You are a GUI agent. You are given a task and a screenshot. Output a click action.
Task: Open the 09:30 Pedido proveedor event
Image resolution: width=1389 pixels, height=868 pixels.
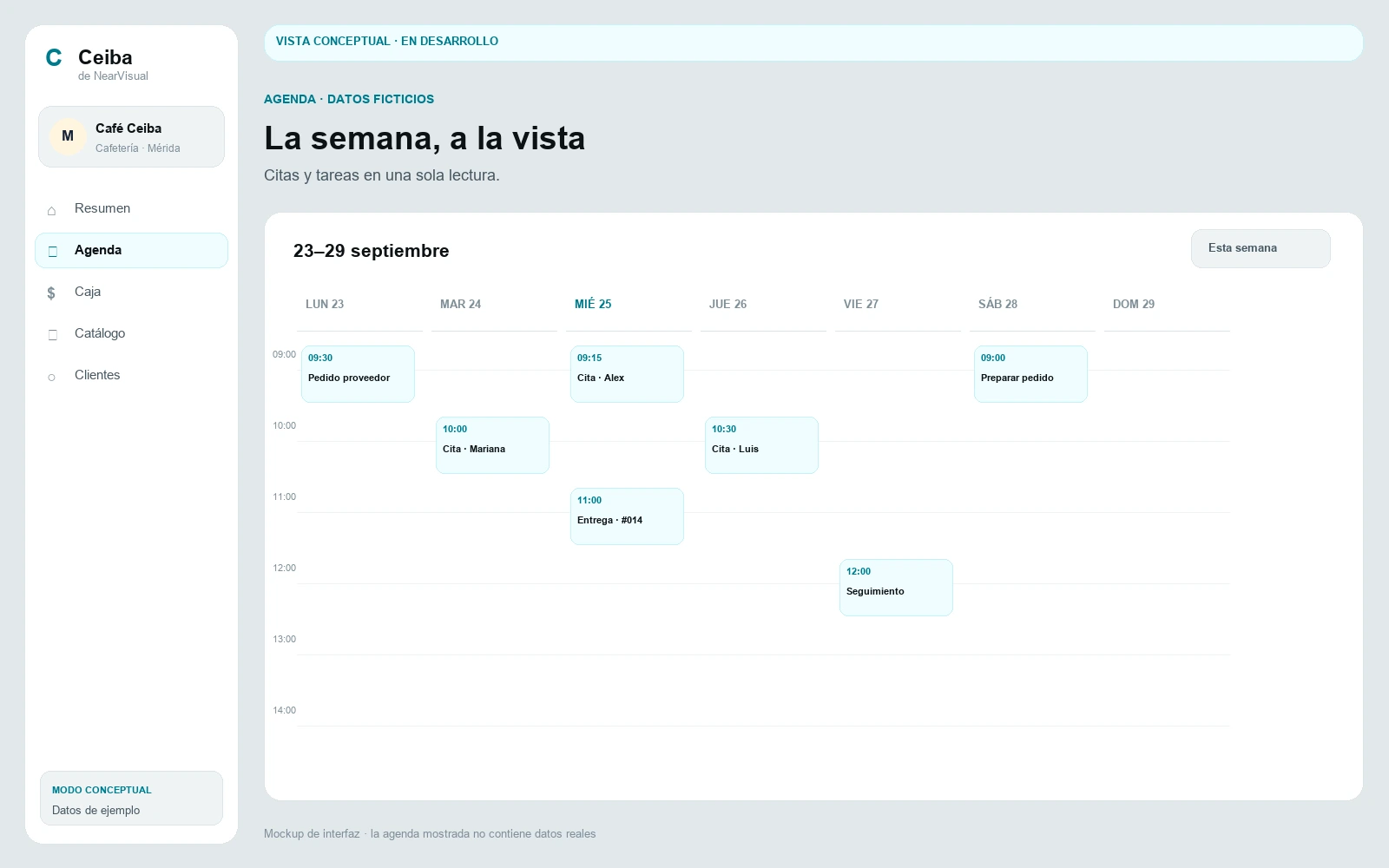[358, 374]
